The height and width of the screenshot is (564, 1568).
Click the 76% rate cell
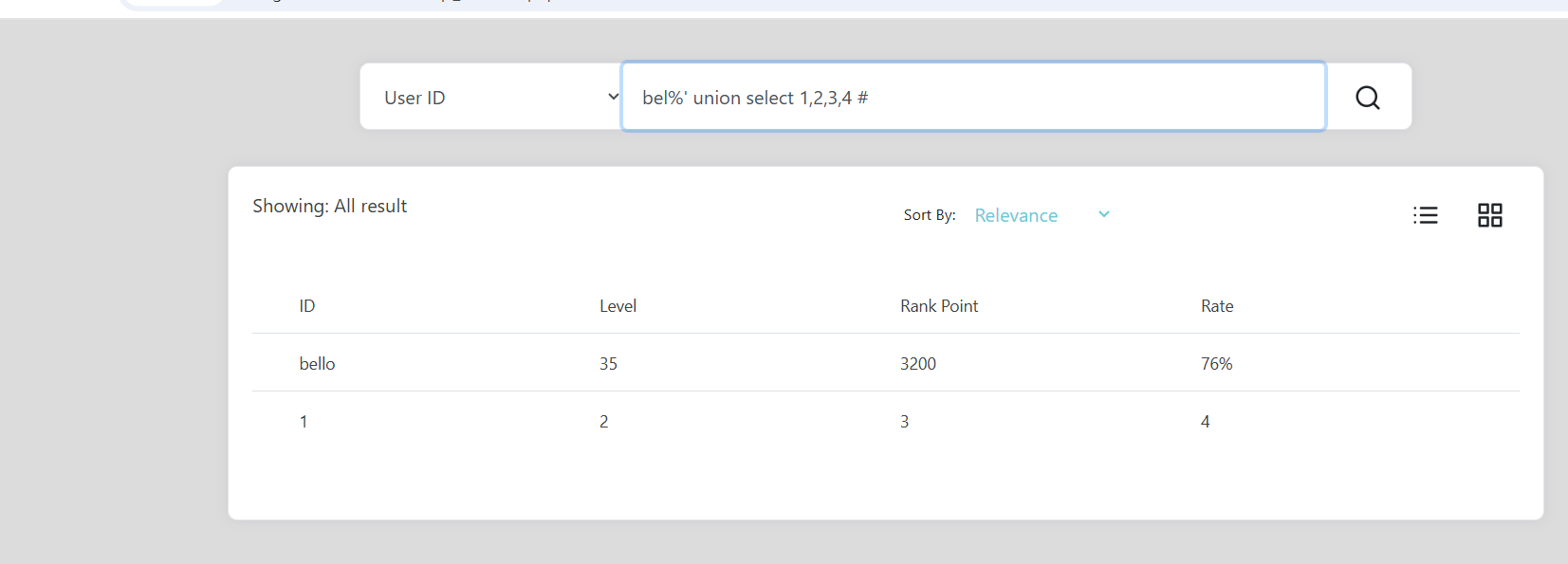pyautogui.click(x=1216, y=364)
